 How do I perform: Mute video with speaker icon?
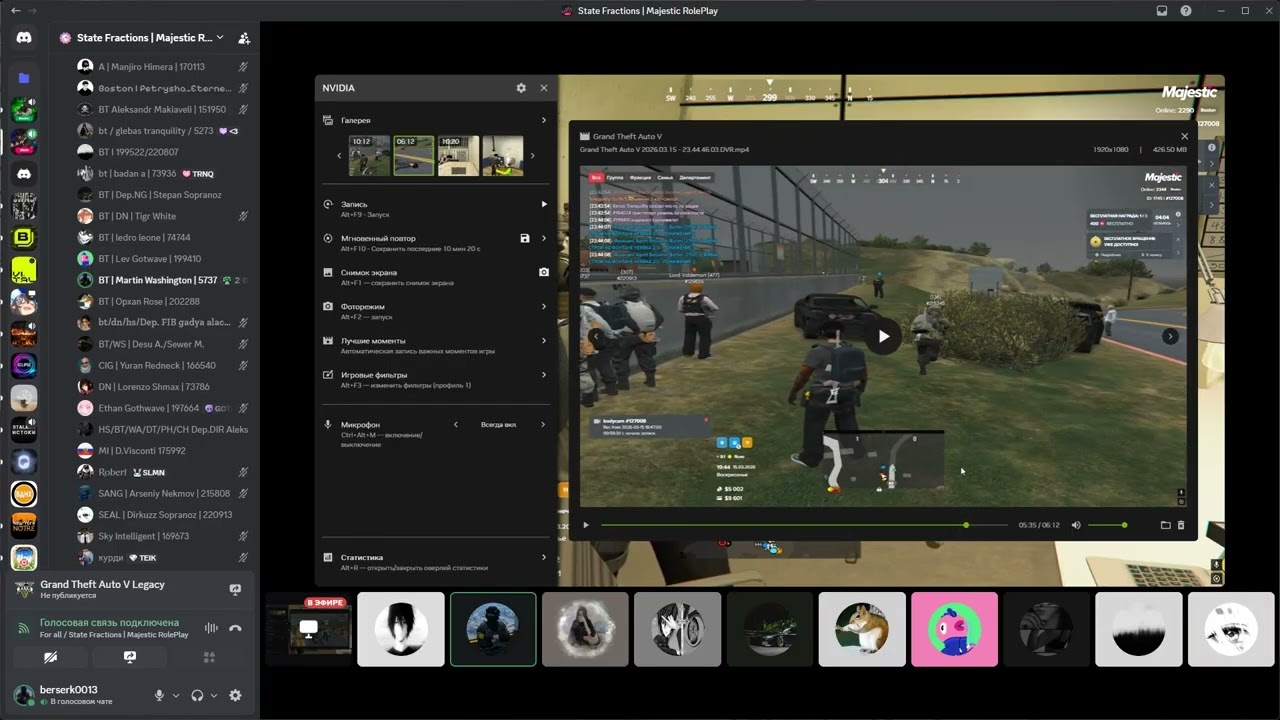[1076, 525]
